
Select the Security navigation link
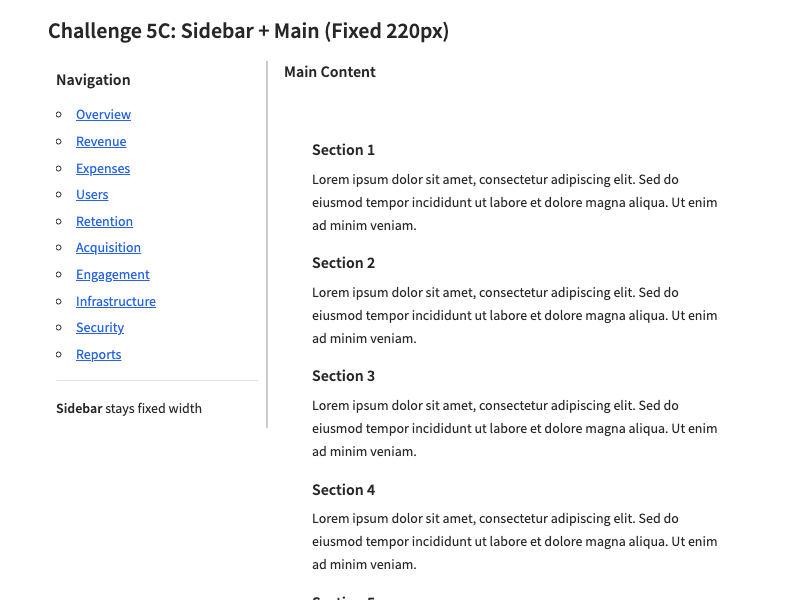click(100, 328)
